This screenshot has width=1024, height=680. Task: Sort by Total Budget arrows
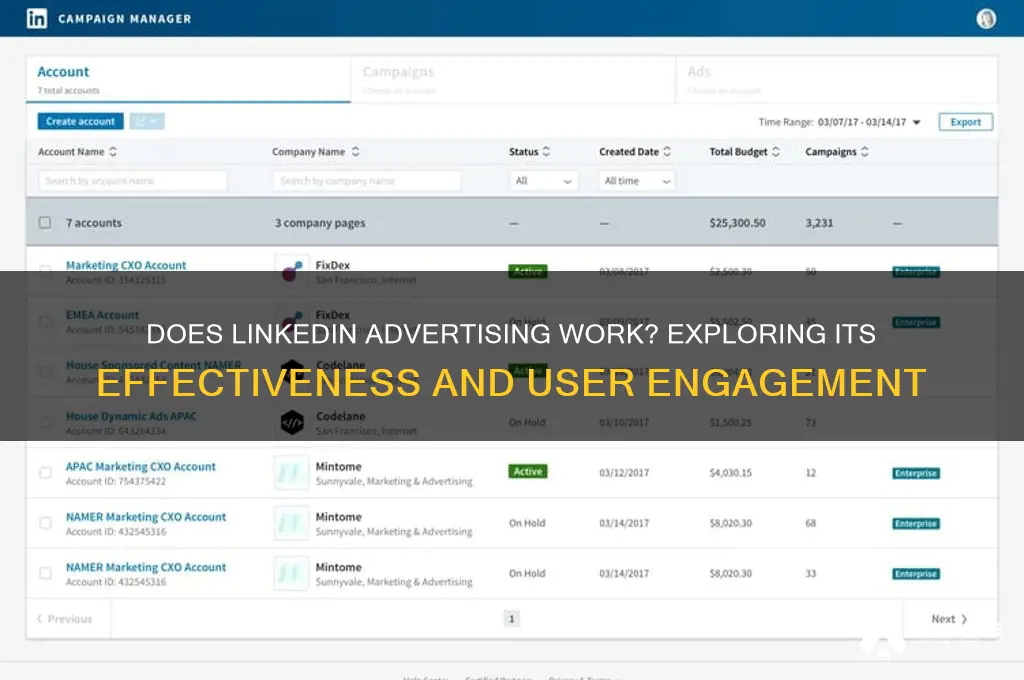click(x=776, y=152)
